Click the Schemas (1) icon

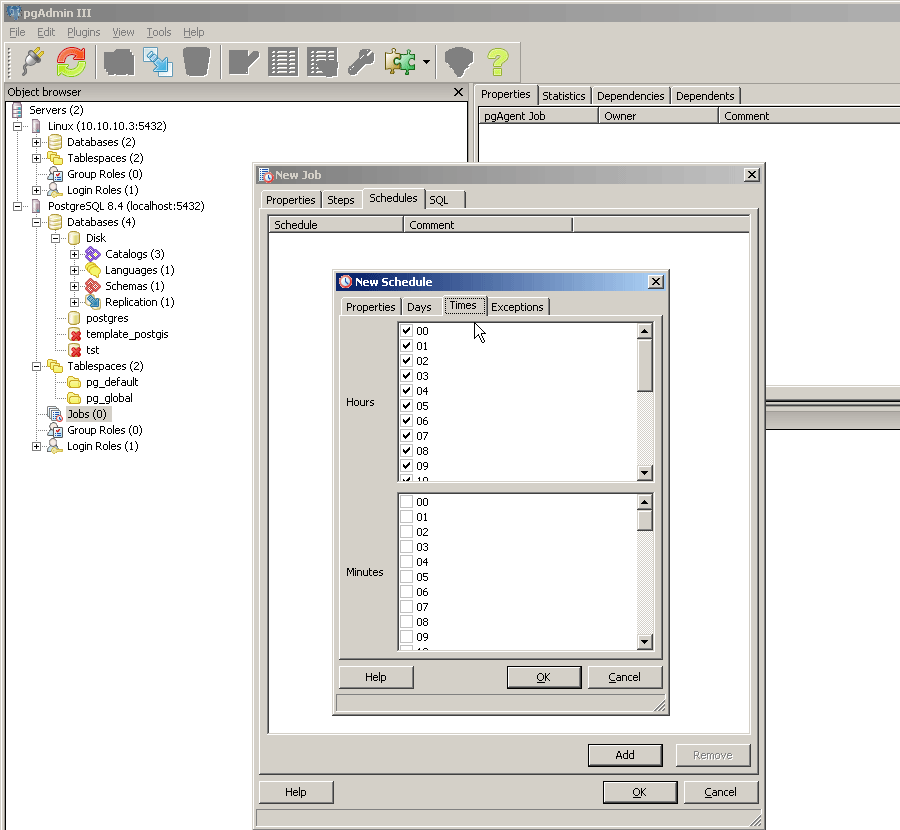pos(92,286)
